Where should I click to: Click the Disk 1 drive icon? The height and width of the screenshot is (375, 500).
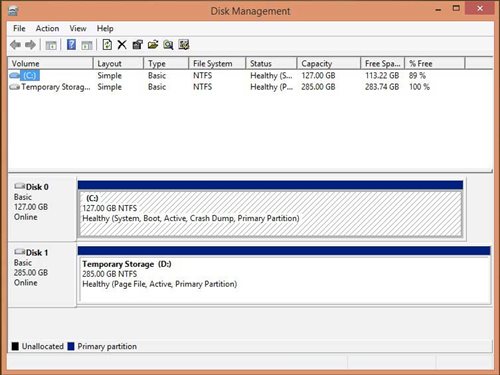tap(20, 252)
